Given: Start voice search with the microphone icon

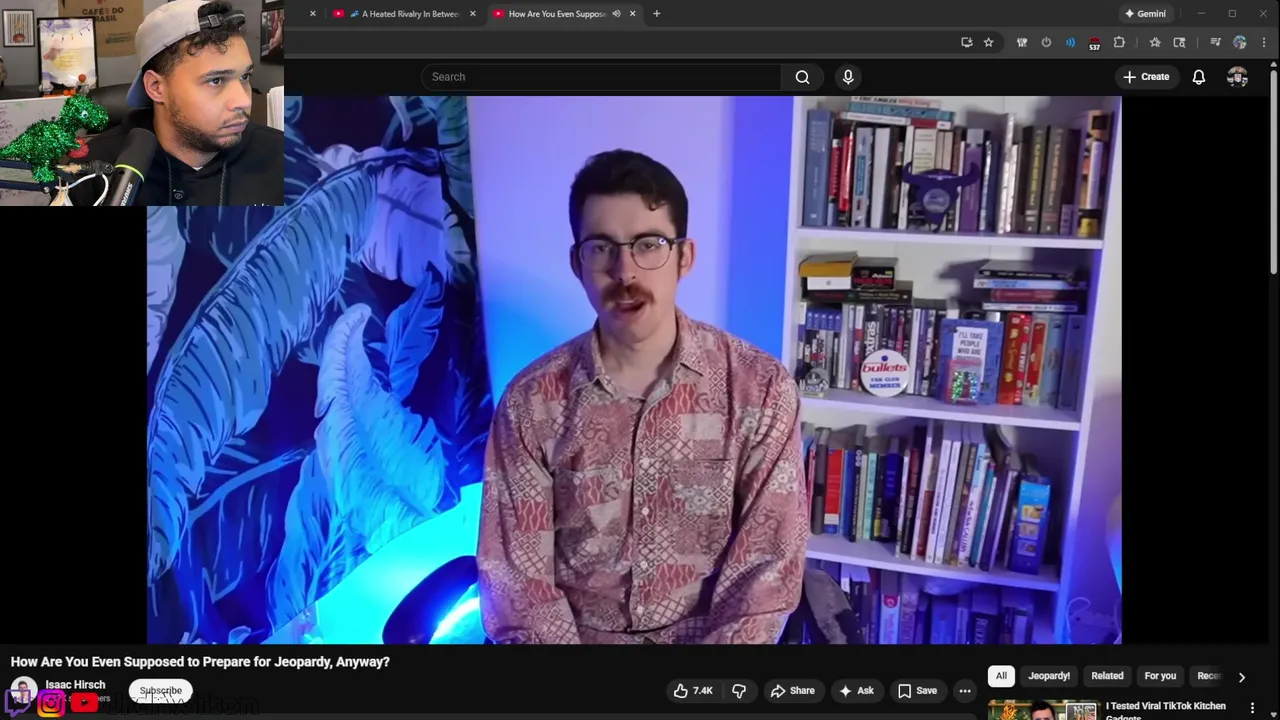Looking at the screenshot, I should (x=848, y=77).
